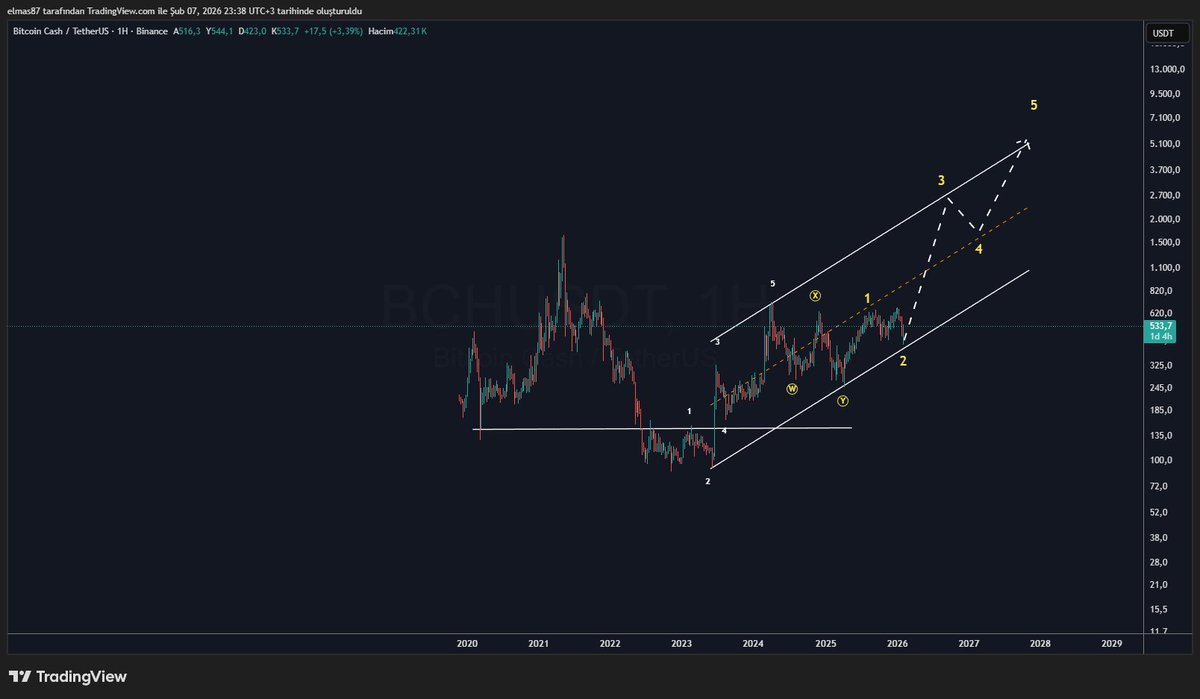Click the low value D423,0
The height and width of the screenshot is (699, 1200).
[x=251, y=31]
